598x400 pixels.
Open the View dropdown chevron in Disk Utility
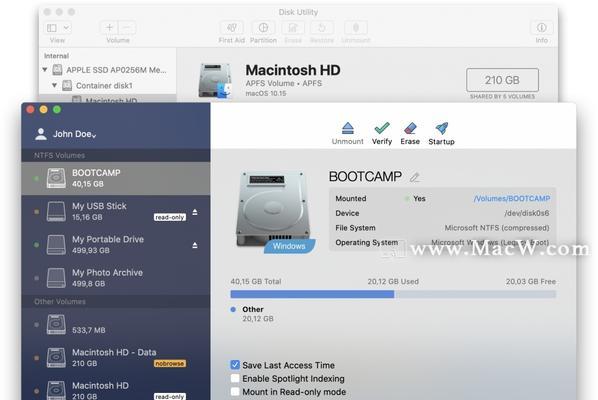click(x=66, y=28)
